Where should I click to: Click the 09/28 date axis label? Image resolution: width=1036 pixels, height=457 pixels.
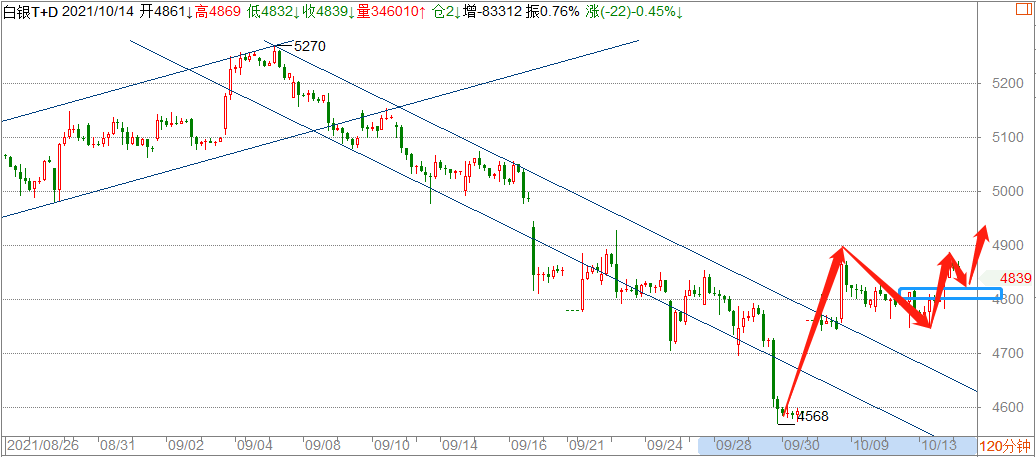click(x=733, y=444)
